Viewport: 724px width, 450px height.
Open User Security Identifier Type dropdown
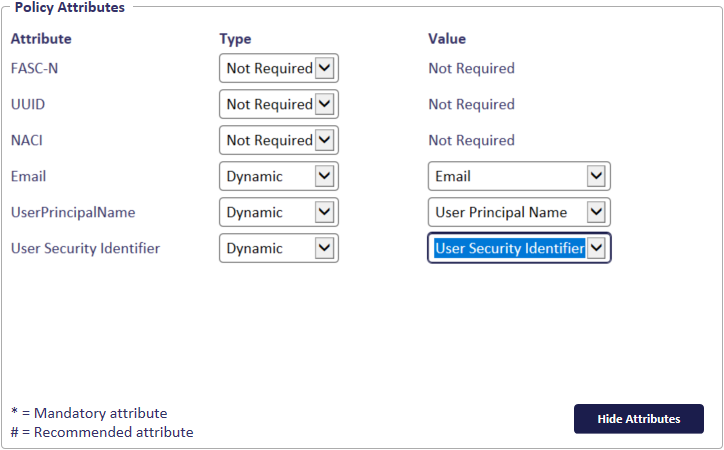tap(279, 248)
